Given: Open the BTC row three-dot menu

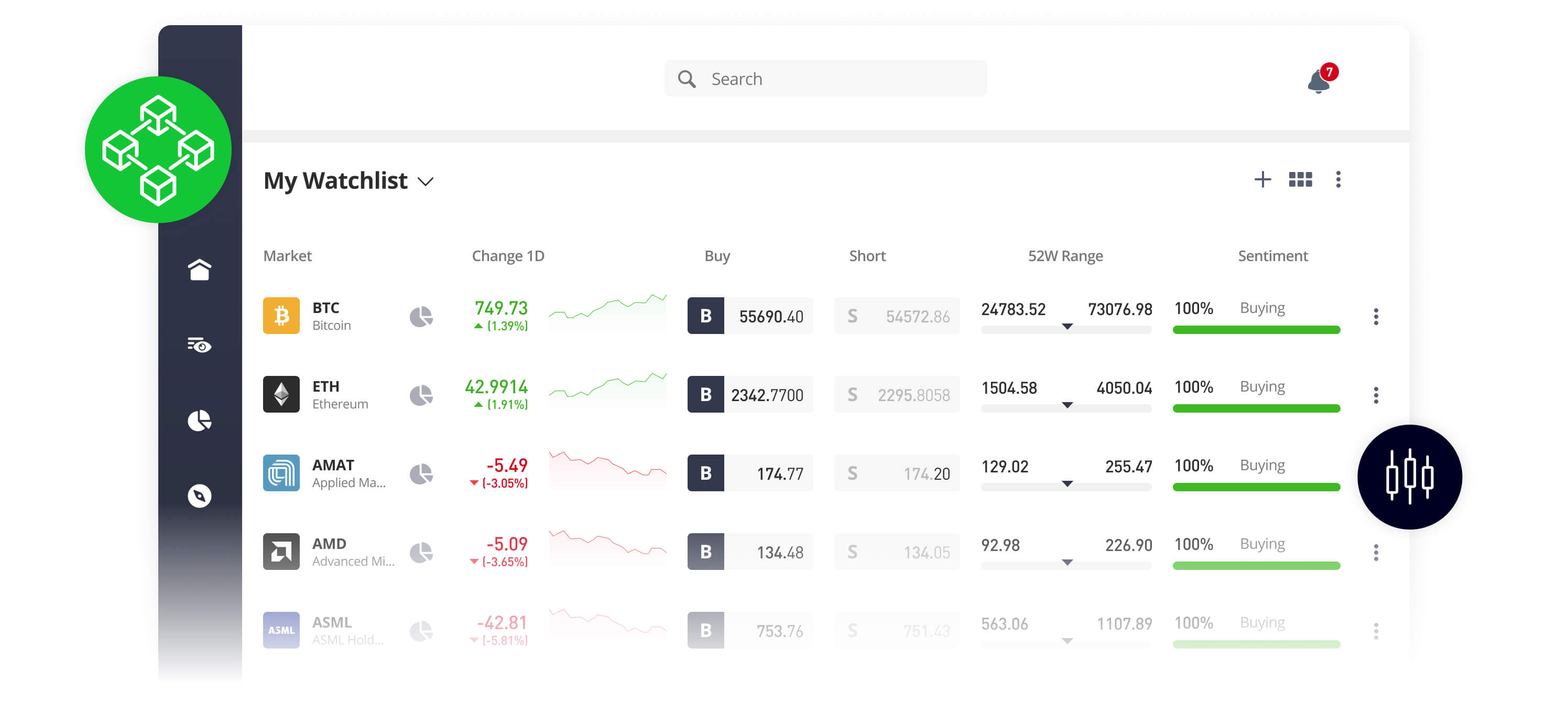Looking at the screenshot, I should click(1376, 316).
